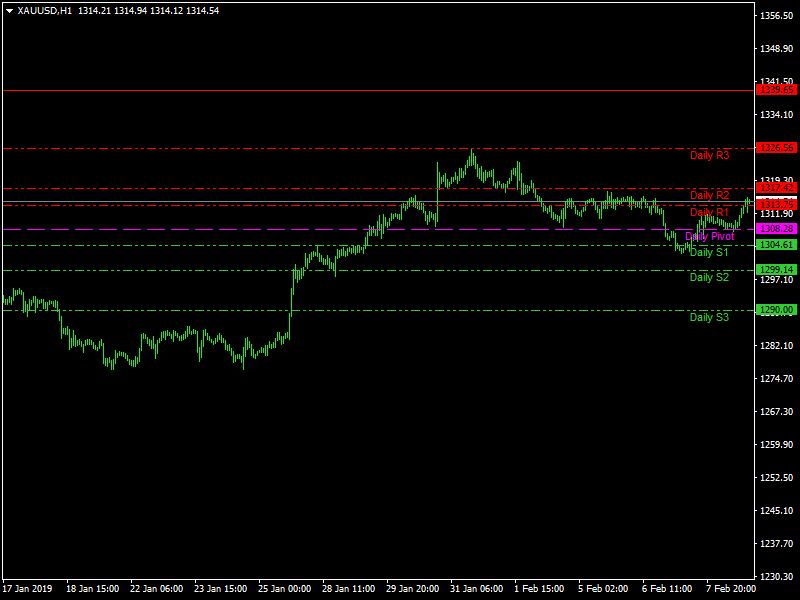The image size is (800, 600).
Task: Click the 25 Jan 00:00 time axis label
Action: point(284,589)
